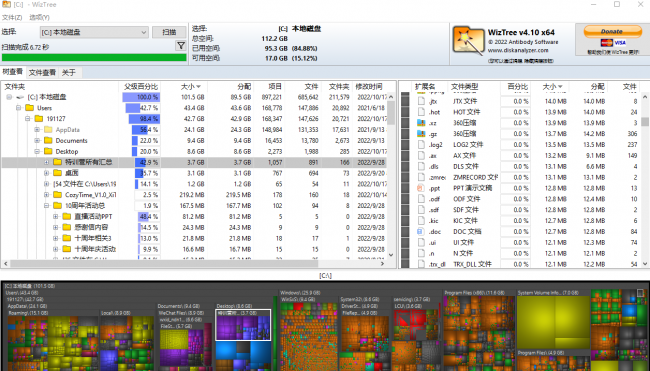Click the .doc document file icon
The height and width of the screenshot is (371, 650).
[x=421, y=231]
